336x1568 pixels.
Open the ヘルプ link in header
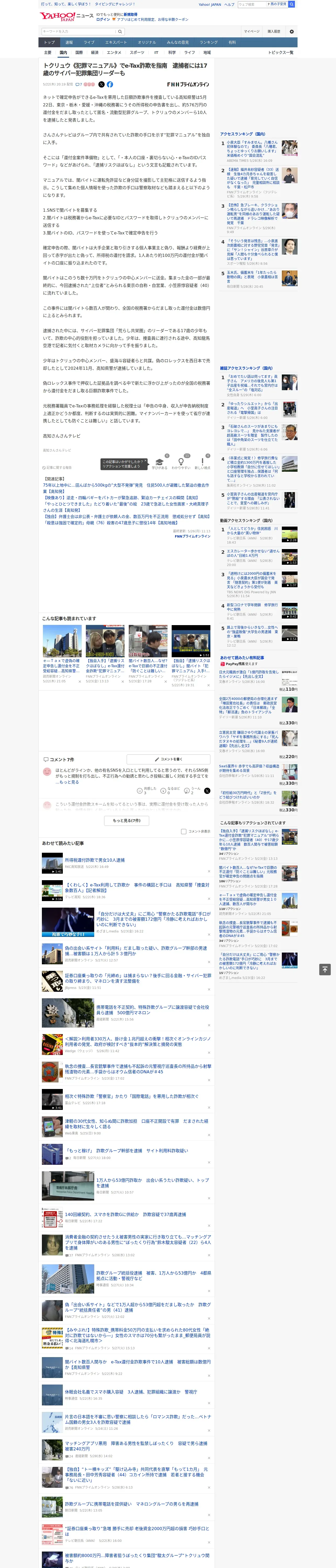coord(229,4)
